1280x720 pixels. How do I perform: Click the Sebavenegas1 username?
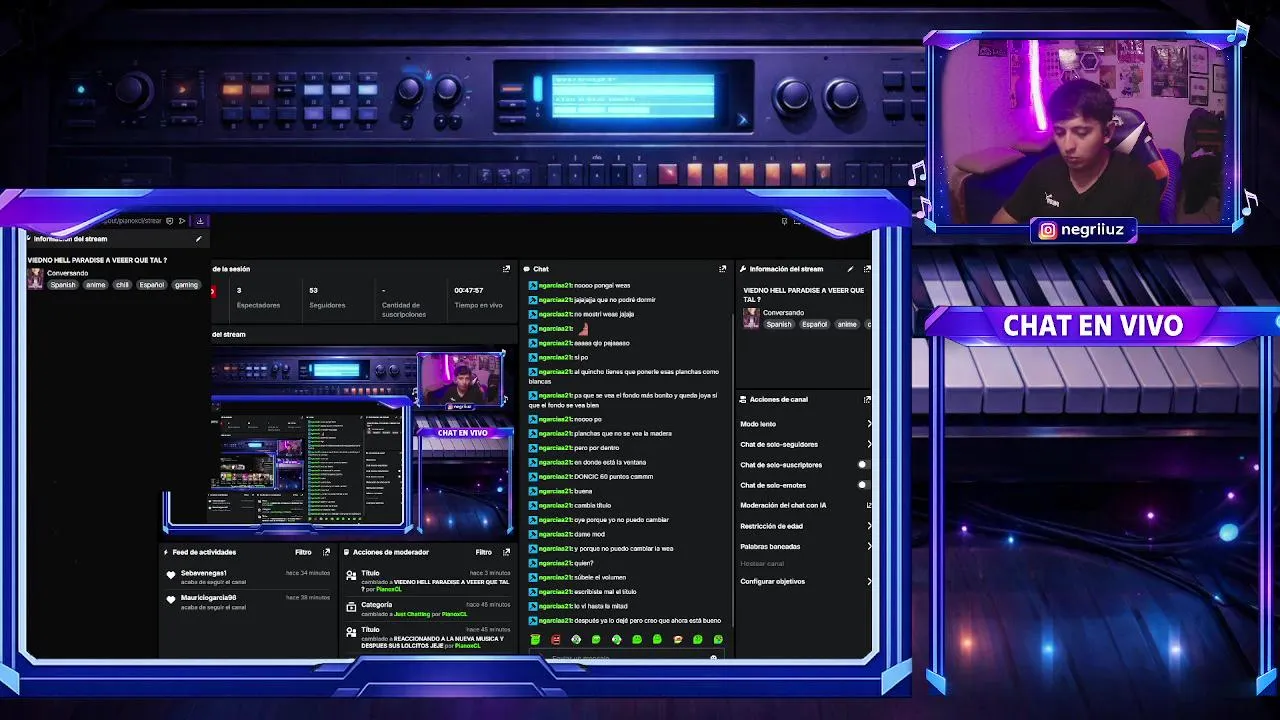pyautogui.click(x=203, y=573)
